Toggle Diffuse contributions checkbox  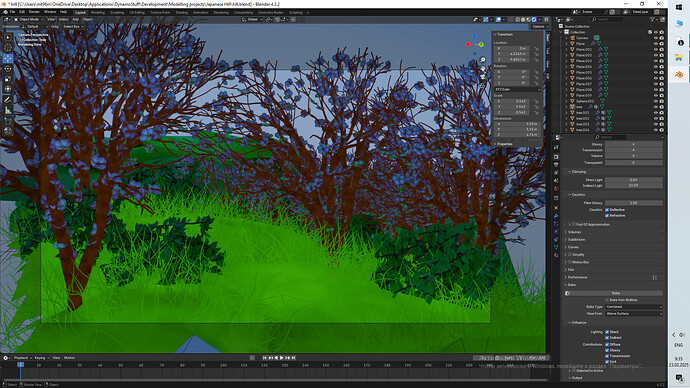(x=607, y=344)
